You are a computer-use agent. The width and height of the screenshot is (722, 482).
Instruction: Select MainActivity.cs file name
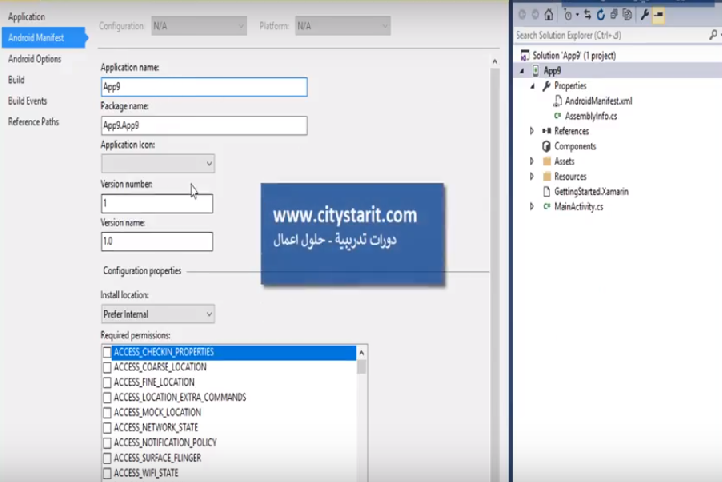(x=578, y=207)
